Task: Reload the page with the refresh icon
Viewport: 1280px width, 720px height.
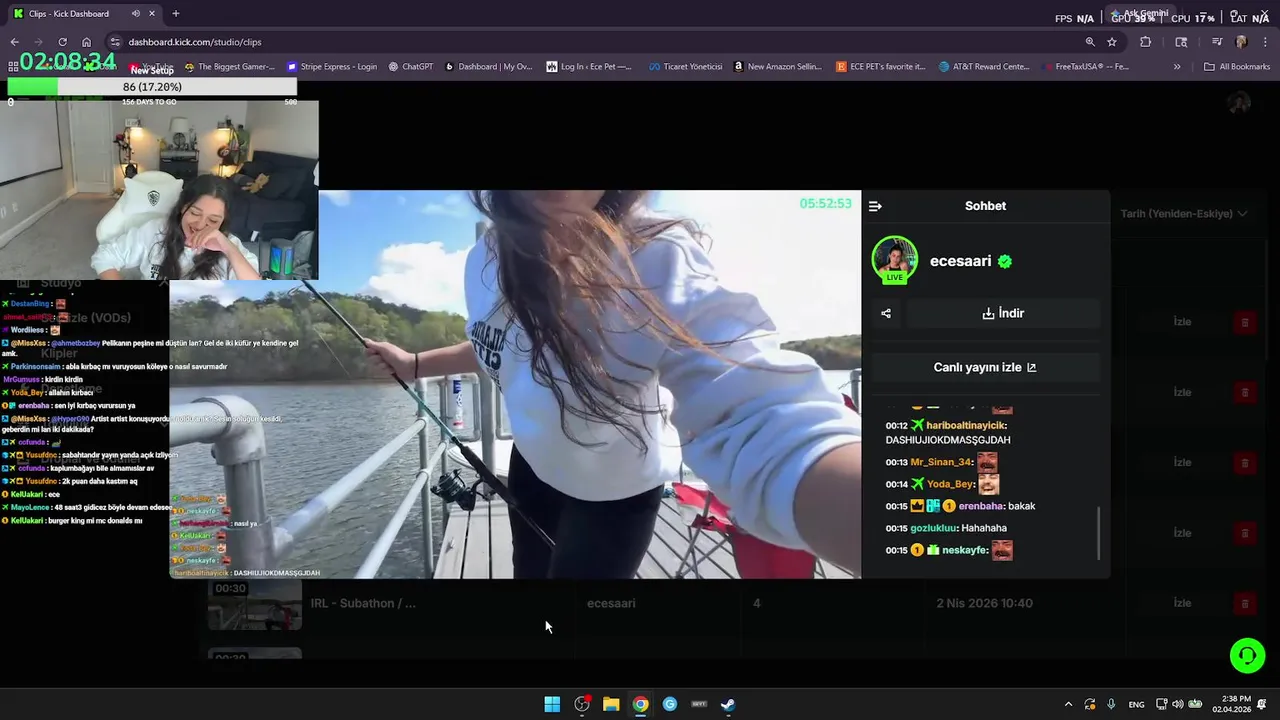Action: click(x=62, y=42)
